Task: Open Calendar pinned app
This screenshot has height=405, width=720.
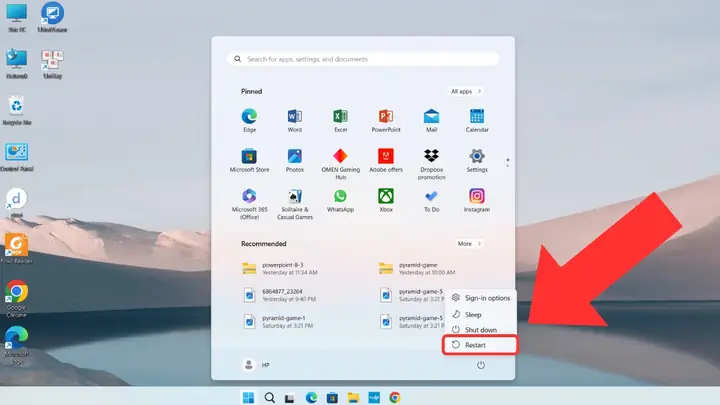Action: [x=477, y=121]
